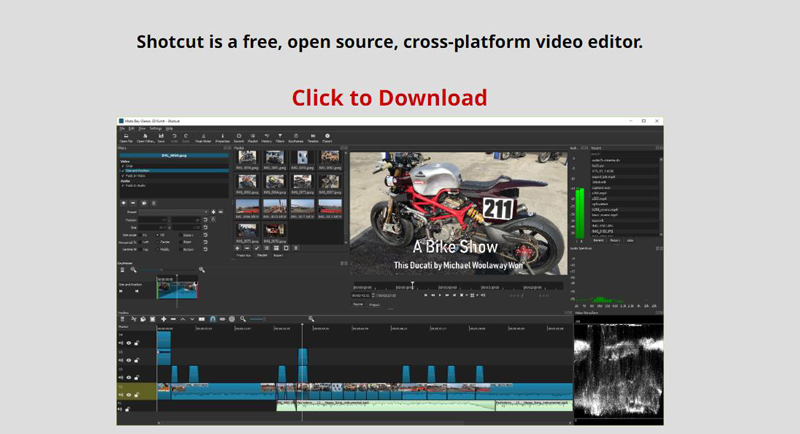Add to playlist using its plus button
This screenshot has width=800, height=434.
pos(237,248)
